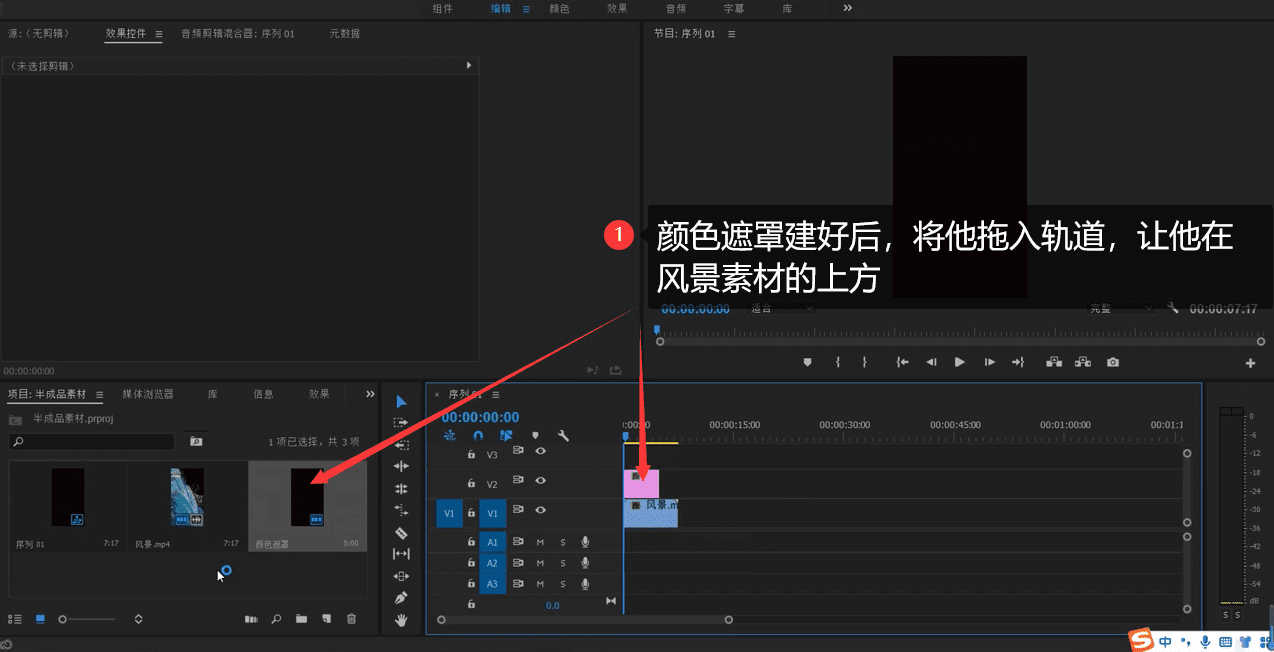Viewport: 1274px width, 652px height.
Task: Select the 风景.mp4 thumbnail
Action: pos(187,497)
